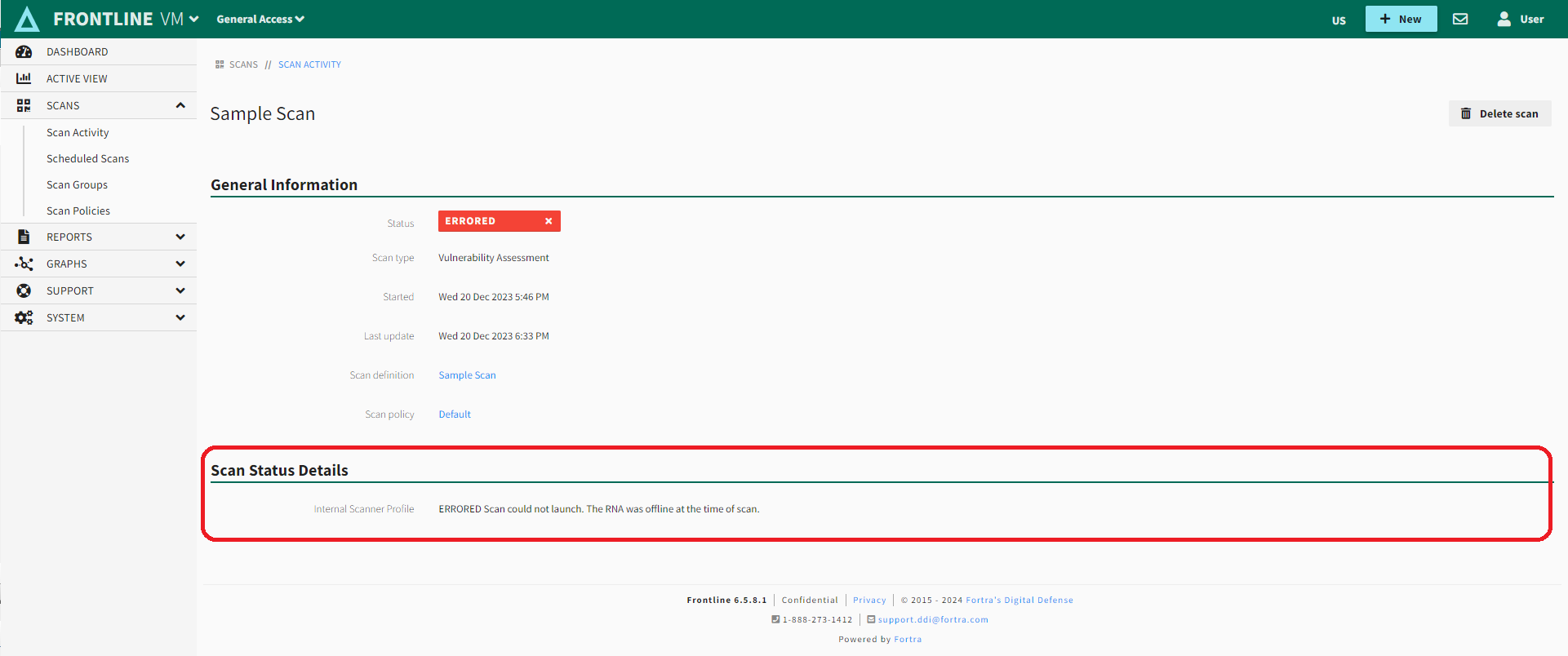The height and width of the screenshot is (656, 1568).
Task: Collapse the Scans menu section
Action: pyautogui.click(x=180, y=105)
